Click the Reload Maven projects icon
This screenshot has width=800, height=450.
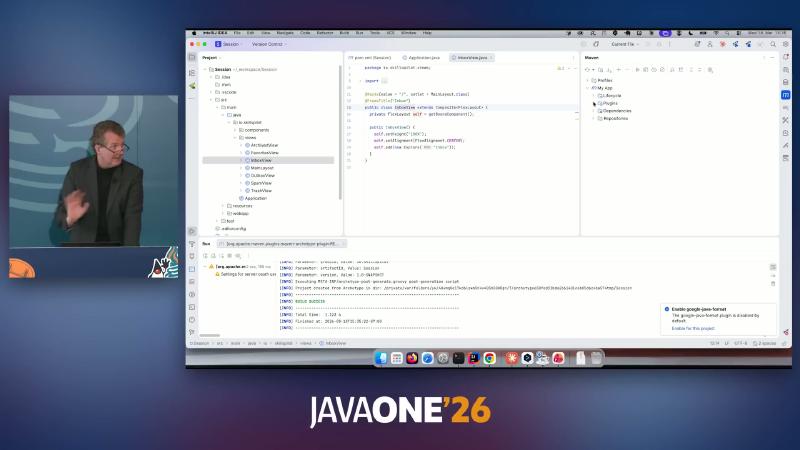pyautogui.click(x=588, y=70)
